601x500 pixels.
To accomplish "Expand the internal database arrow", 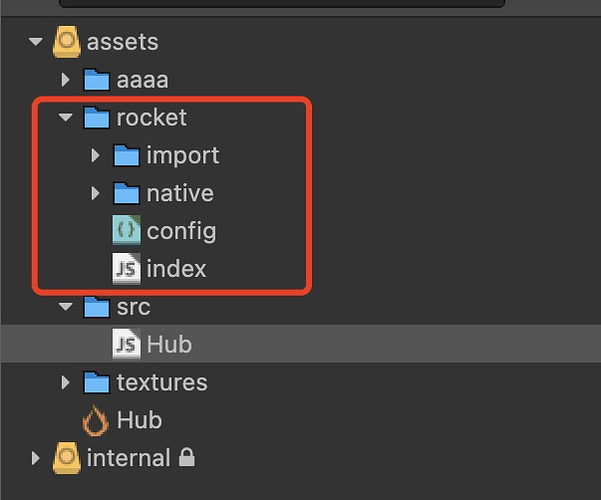I will (36, 459).
